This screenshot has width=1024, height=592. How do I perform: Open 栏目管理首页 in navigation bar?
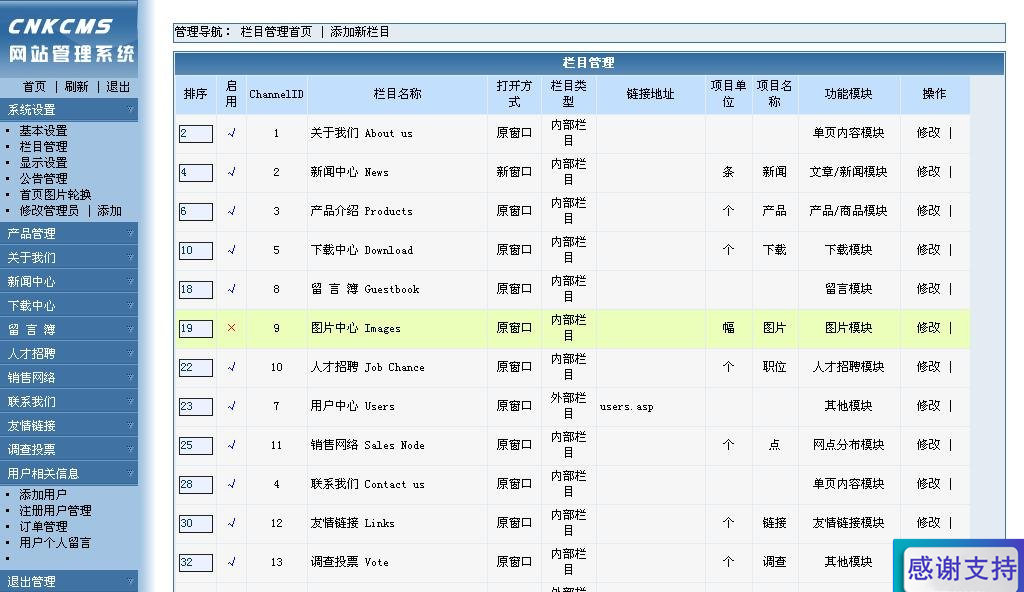276,32
